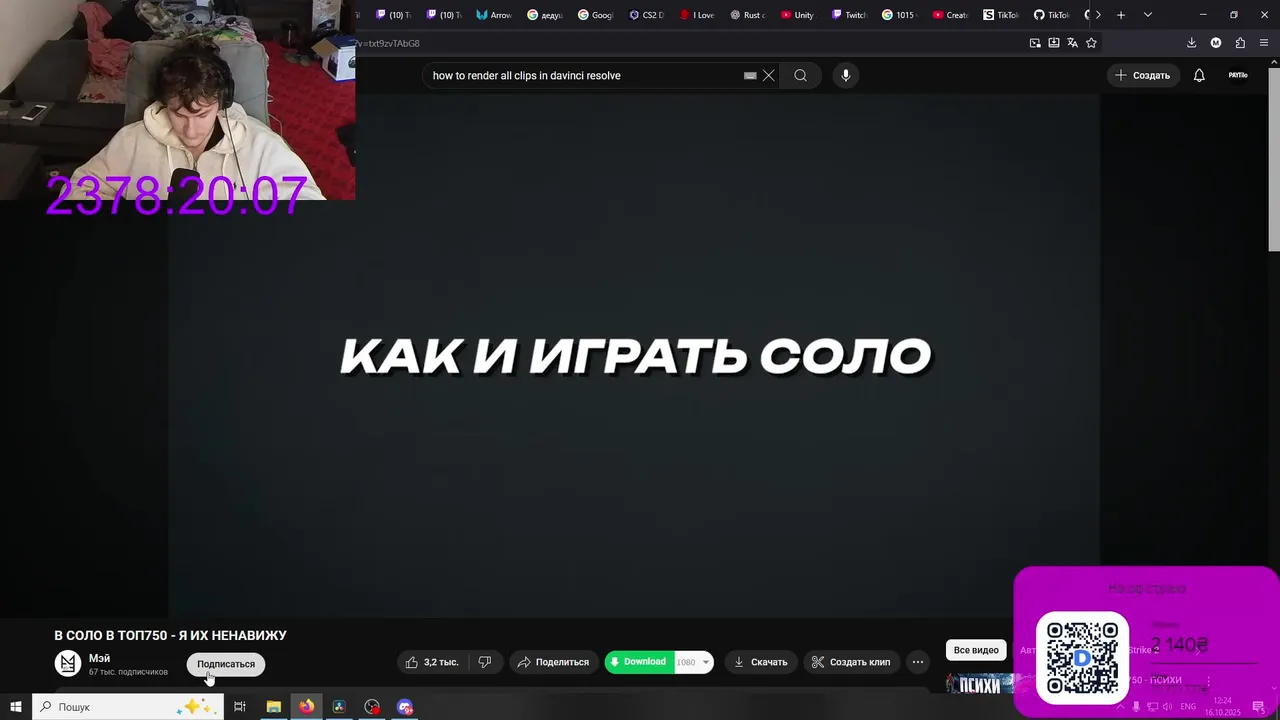Click the green Download button

(638, 662)
